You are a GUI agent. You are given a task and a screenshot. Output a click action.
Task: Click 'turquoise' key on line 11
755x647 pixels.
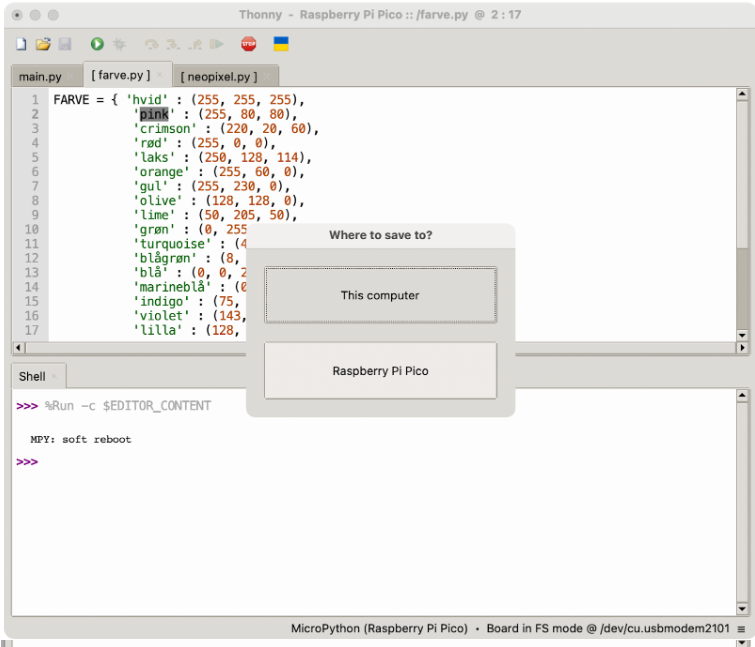172,244
